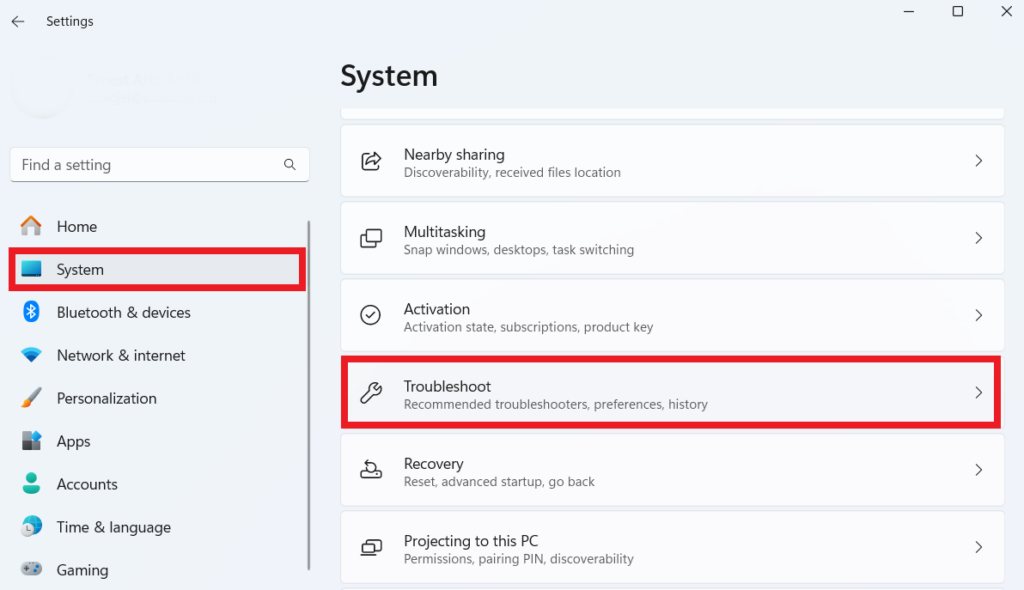
Task: Open Apps settings
Action: [73, 442]
